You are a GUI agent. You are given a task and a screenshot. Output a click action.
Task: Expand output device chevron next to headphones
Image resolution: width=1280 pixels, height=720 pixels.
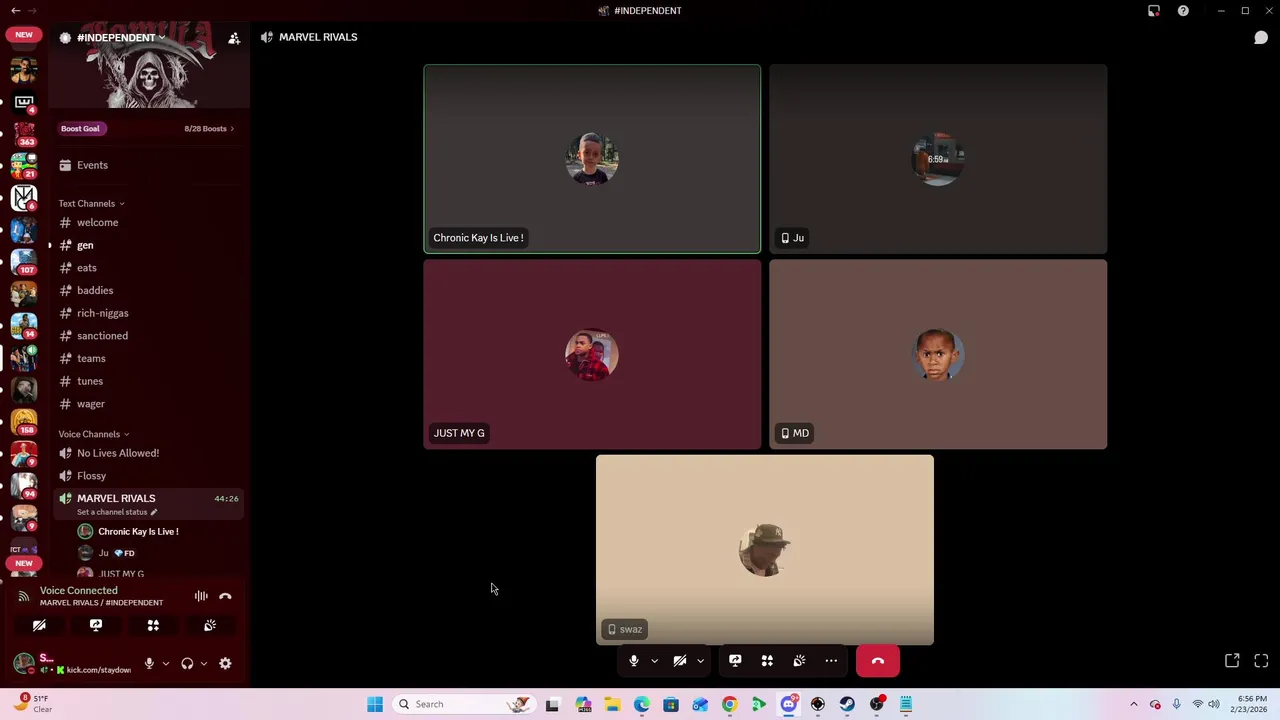(204, 663)
